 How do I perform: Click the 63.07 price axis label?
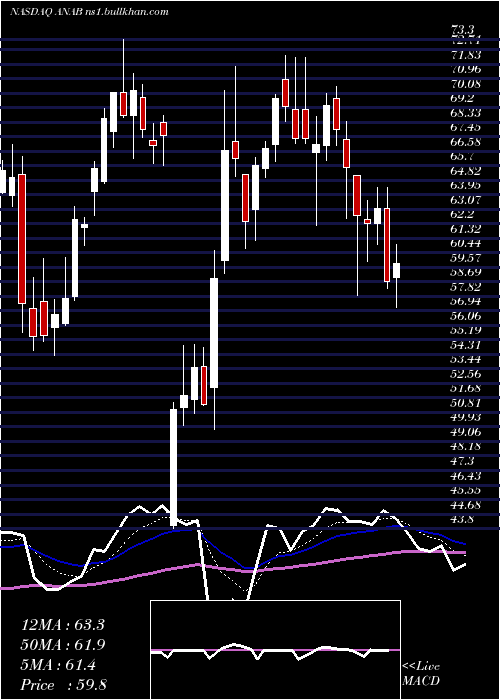466,200
